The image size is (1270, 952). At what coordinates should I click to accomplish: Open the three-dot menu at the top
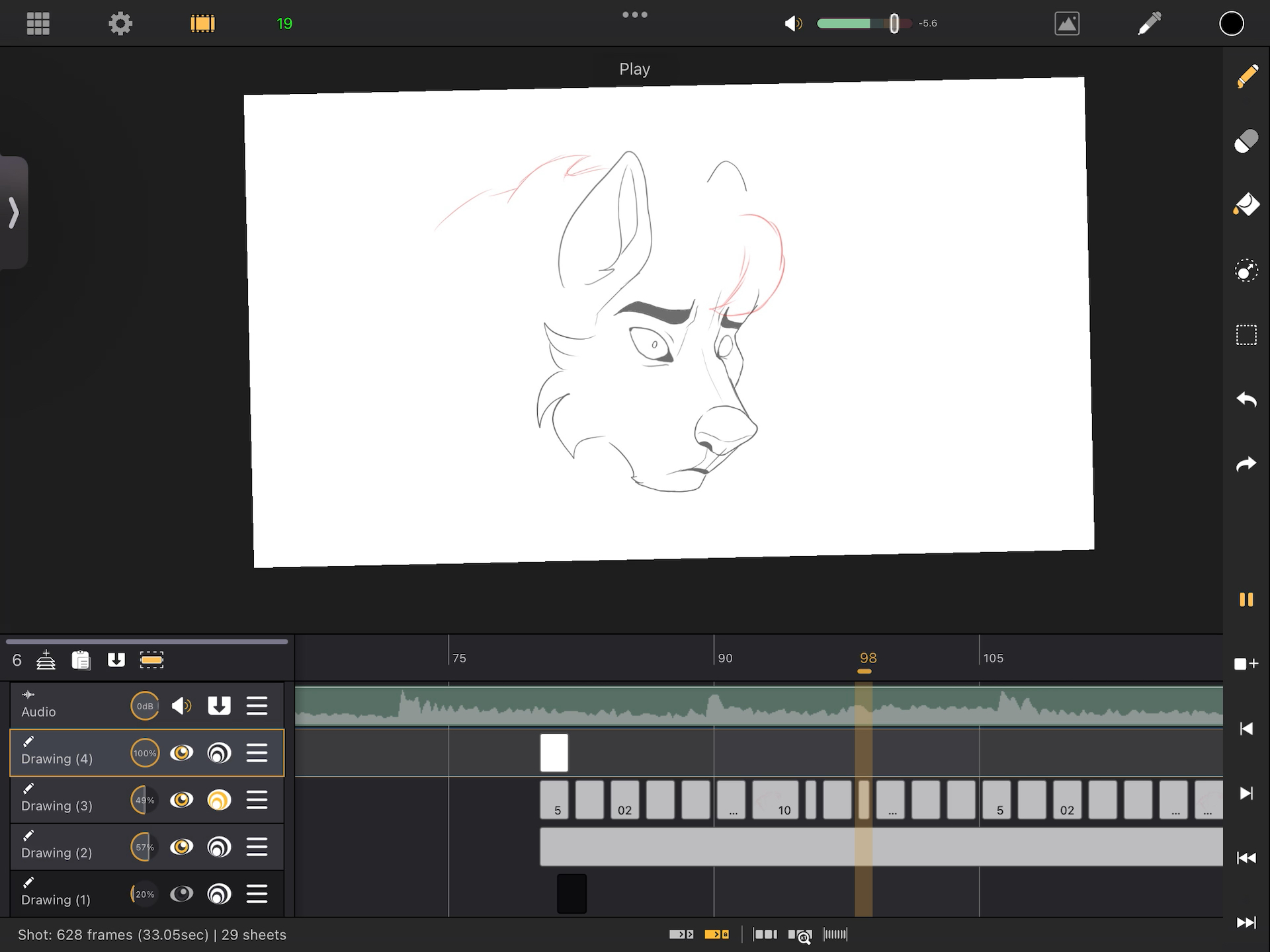coord(635,15)
